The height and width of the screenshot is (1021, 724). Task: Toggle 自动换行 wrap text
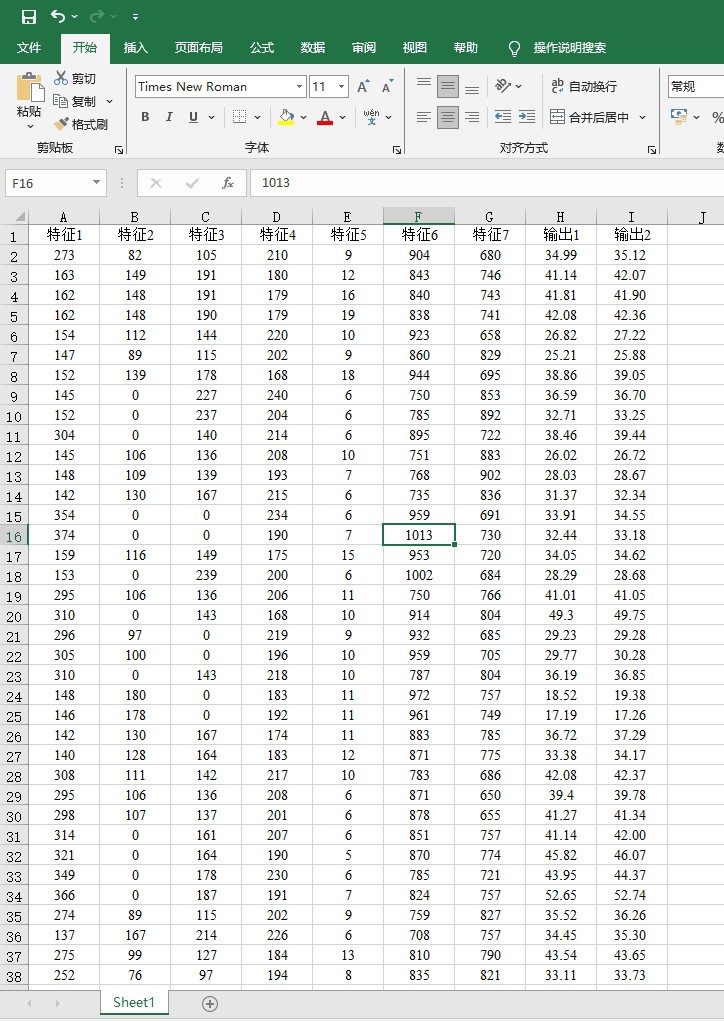coord(584,86)
